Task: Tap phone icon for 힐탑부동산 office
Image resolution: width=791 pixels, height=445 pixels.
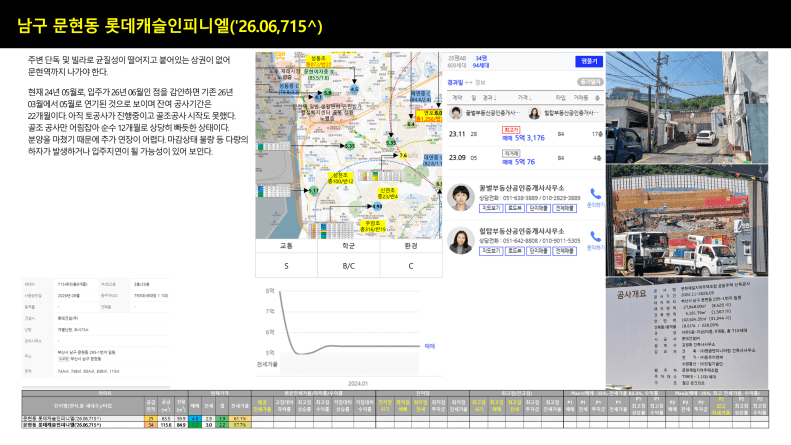Action: [595, 236]
